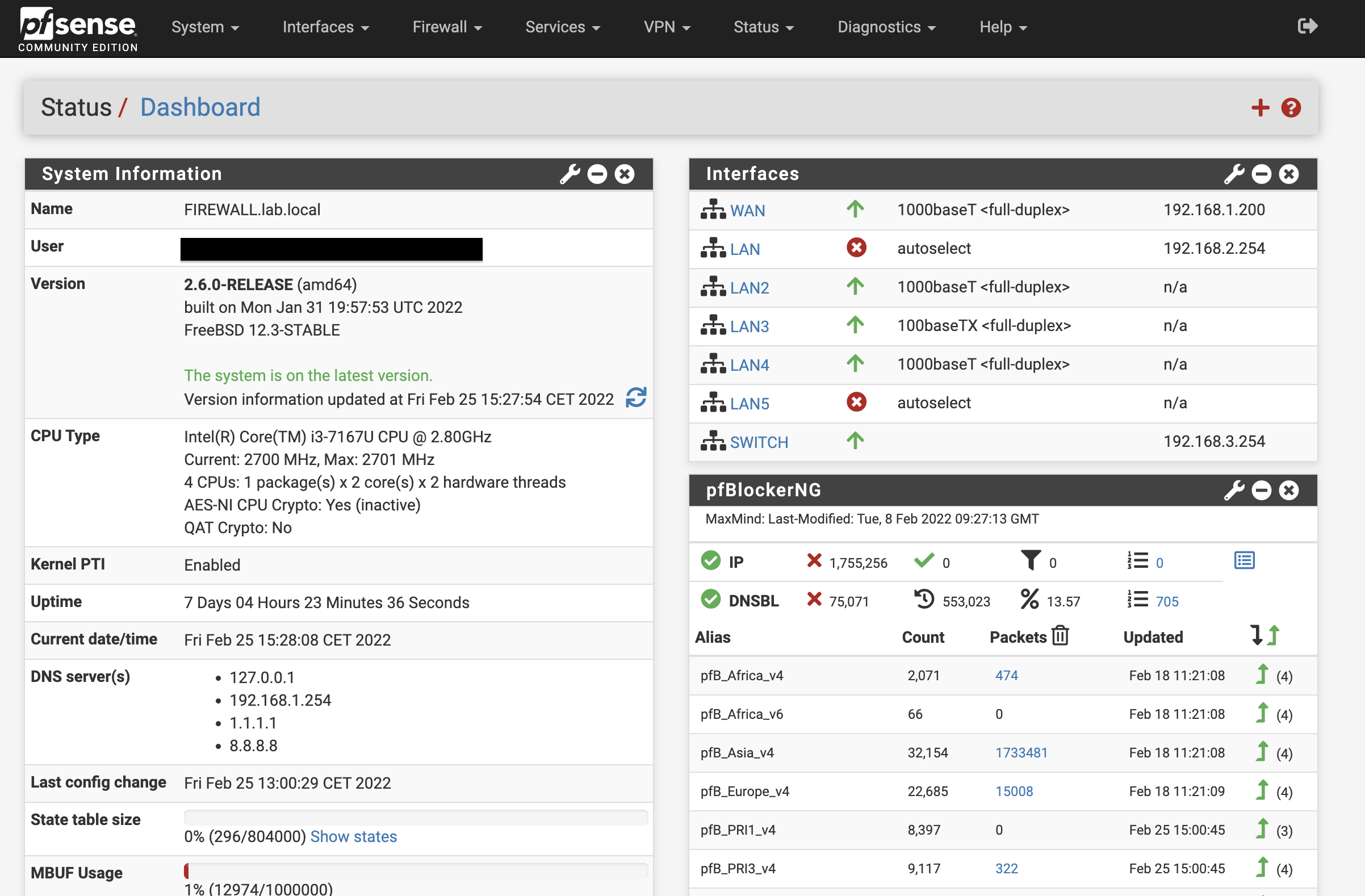Image resolution: width=1365 pixels, height=896 pixels.
Task: Refresh version information check icon
Action: [636, 397]
